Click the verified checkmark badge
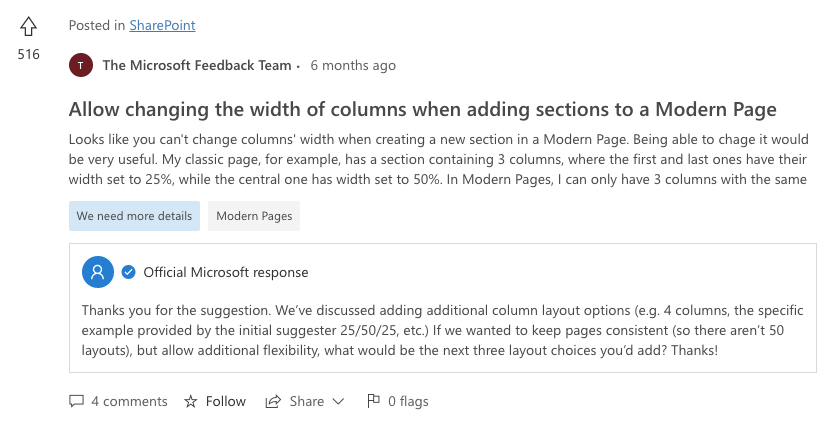The width and height of the screenshot is (834, 424). [128, 272]
